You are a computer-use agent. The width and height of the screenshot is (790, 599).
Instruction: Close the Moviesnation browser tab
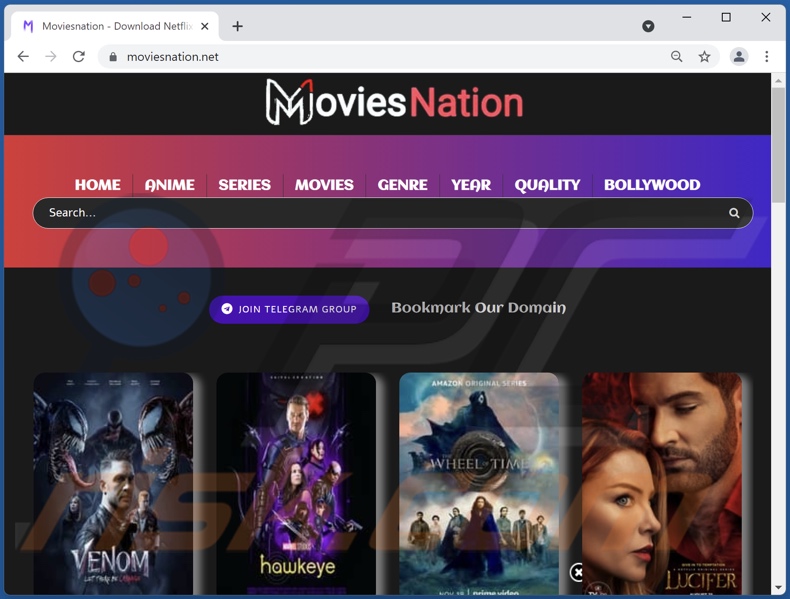point(205,26)
